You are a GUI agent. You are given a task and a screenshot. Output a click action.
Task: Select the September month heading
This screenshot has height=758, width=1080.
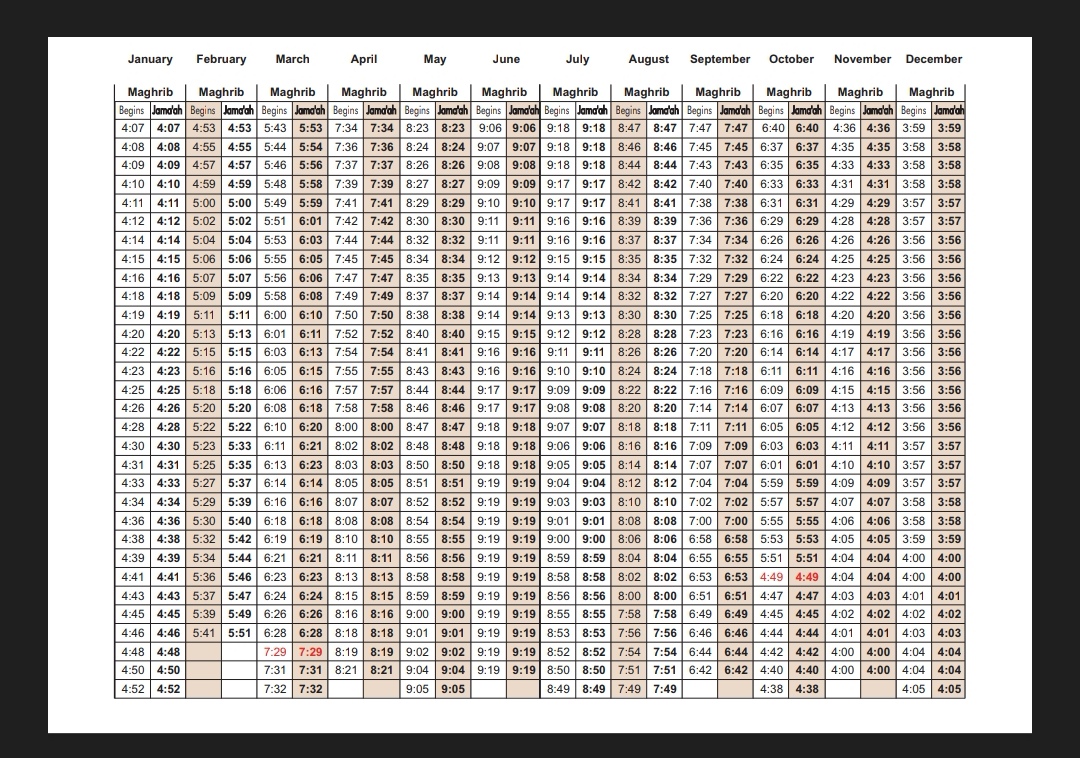click(719, 59)
